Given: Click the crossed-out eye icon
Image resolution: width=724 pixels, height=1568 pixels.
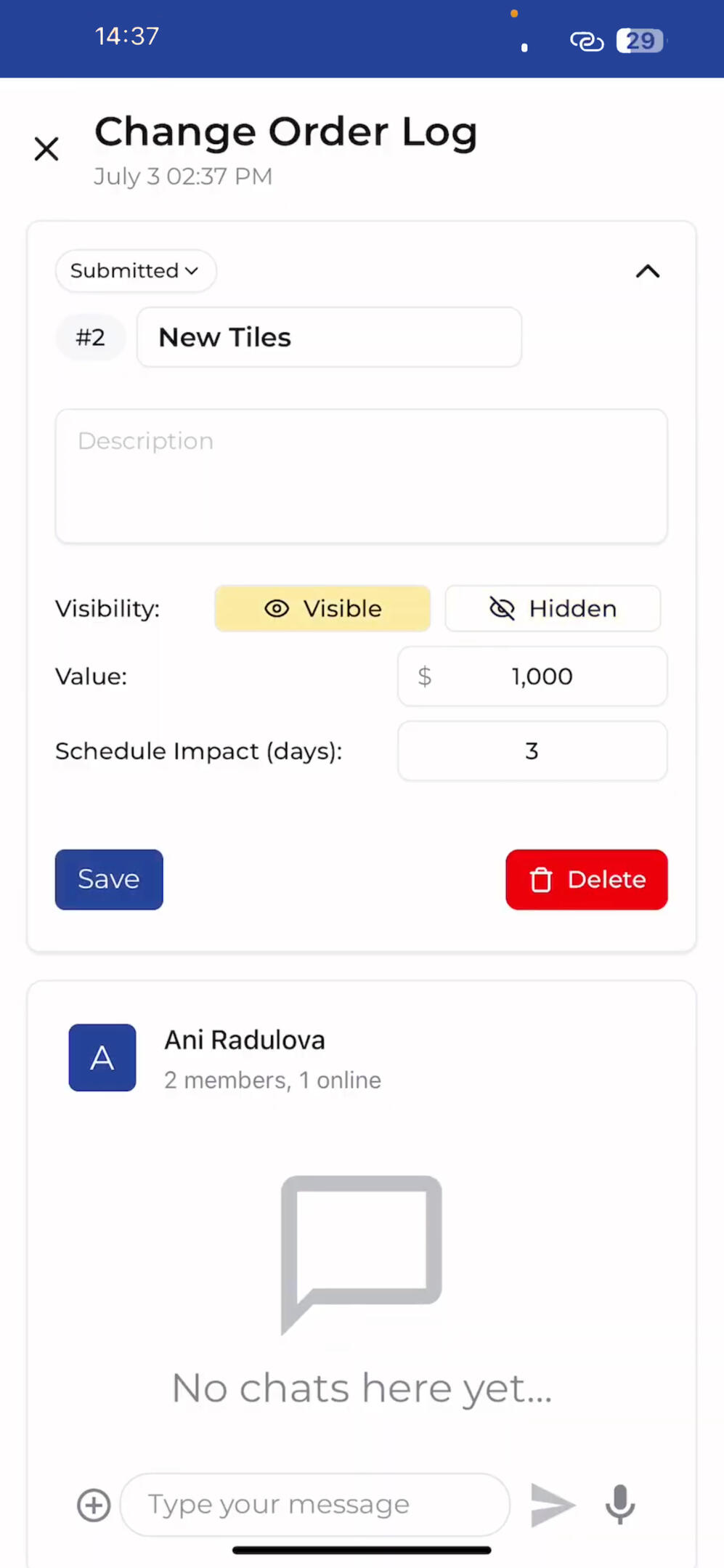Looking at the screenshot, I should pyautogui.click(x=502, y=608).
